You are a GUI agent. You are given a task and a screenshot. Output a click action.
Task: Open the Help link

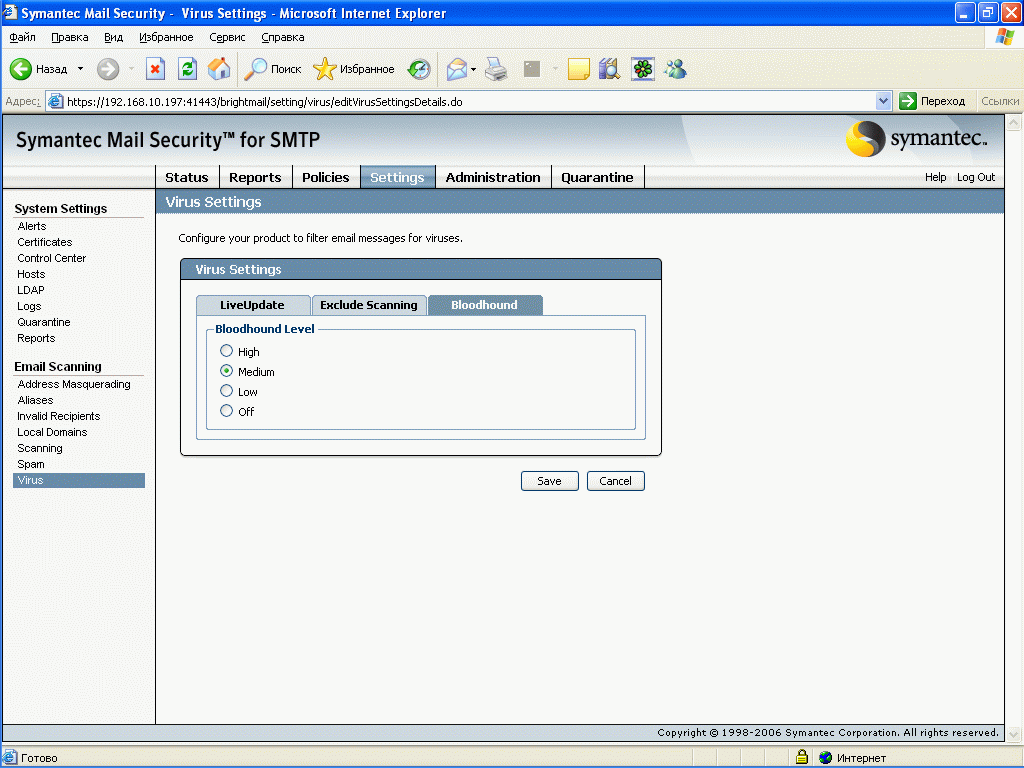pyautogui.click(x=935, y=177)
